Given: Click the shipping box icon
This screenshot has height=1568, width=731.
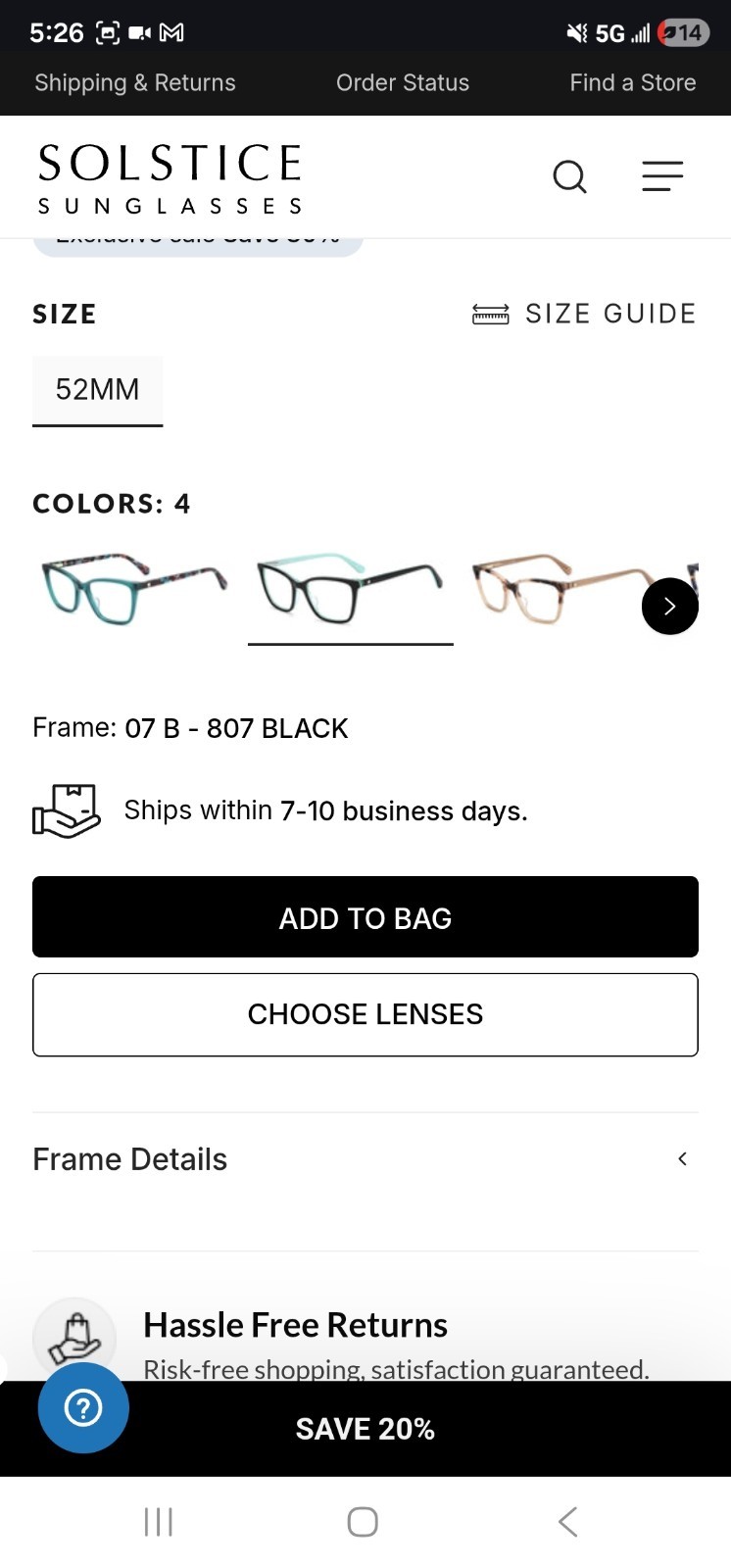Looking at the screenshot, I should pos(66,809).
